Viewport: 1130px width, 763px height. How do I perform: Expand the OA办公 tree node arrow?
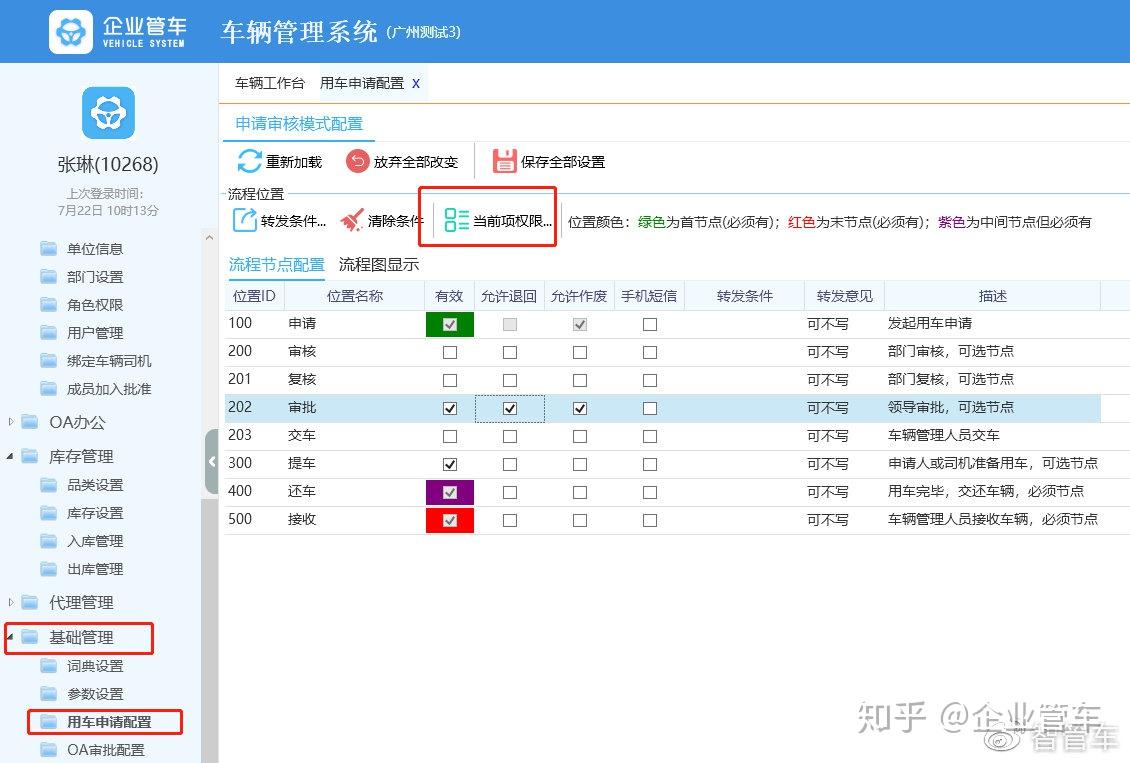pyautogui.click(x=10, y=422)
